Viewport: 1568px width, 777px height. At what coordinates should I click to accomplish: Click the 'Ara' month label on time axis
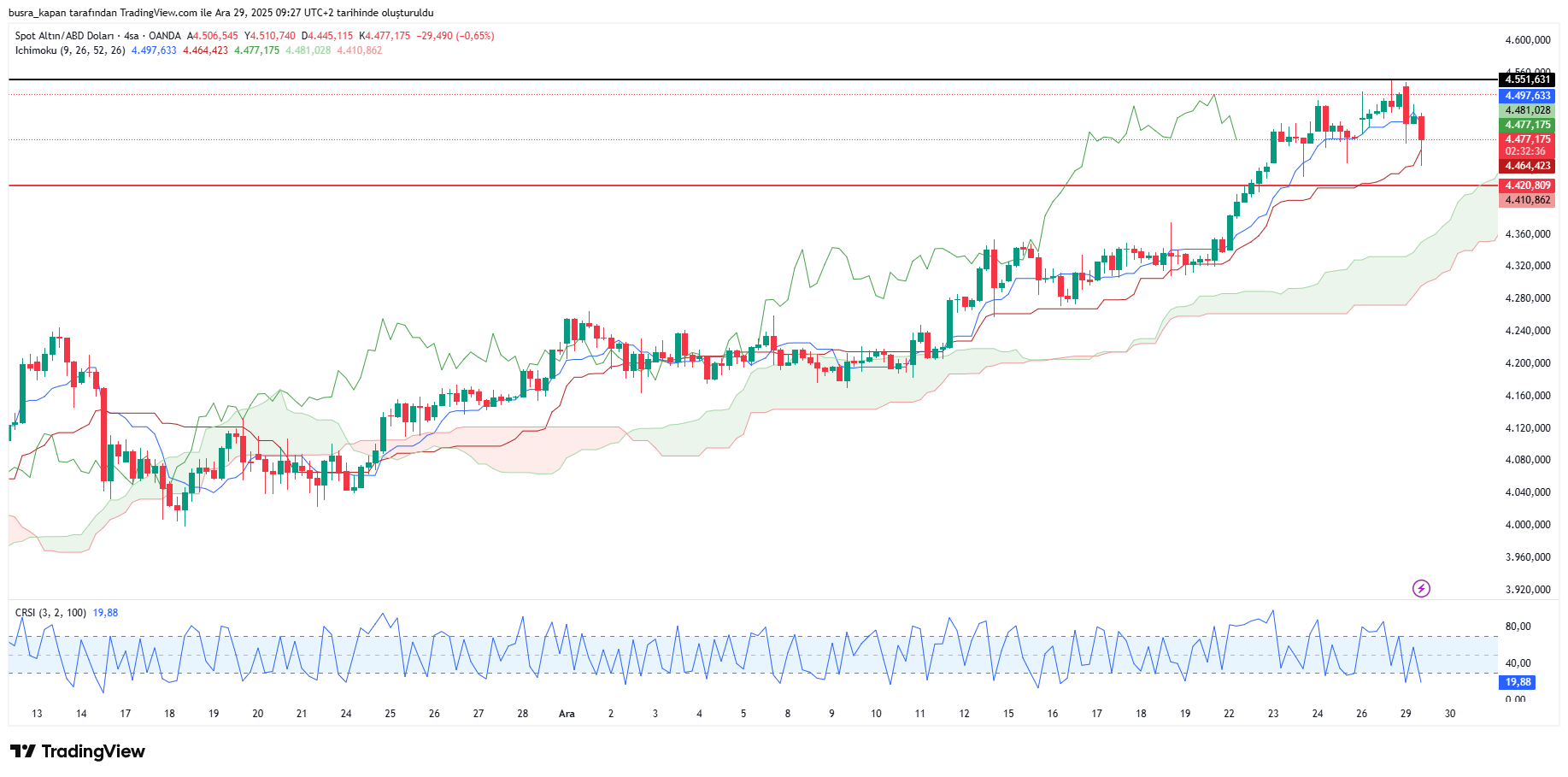coord(567,714)
